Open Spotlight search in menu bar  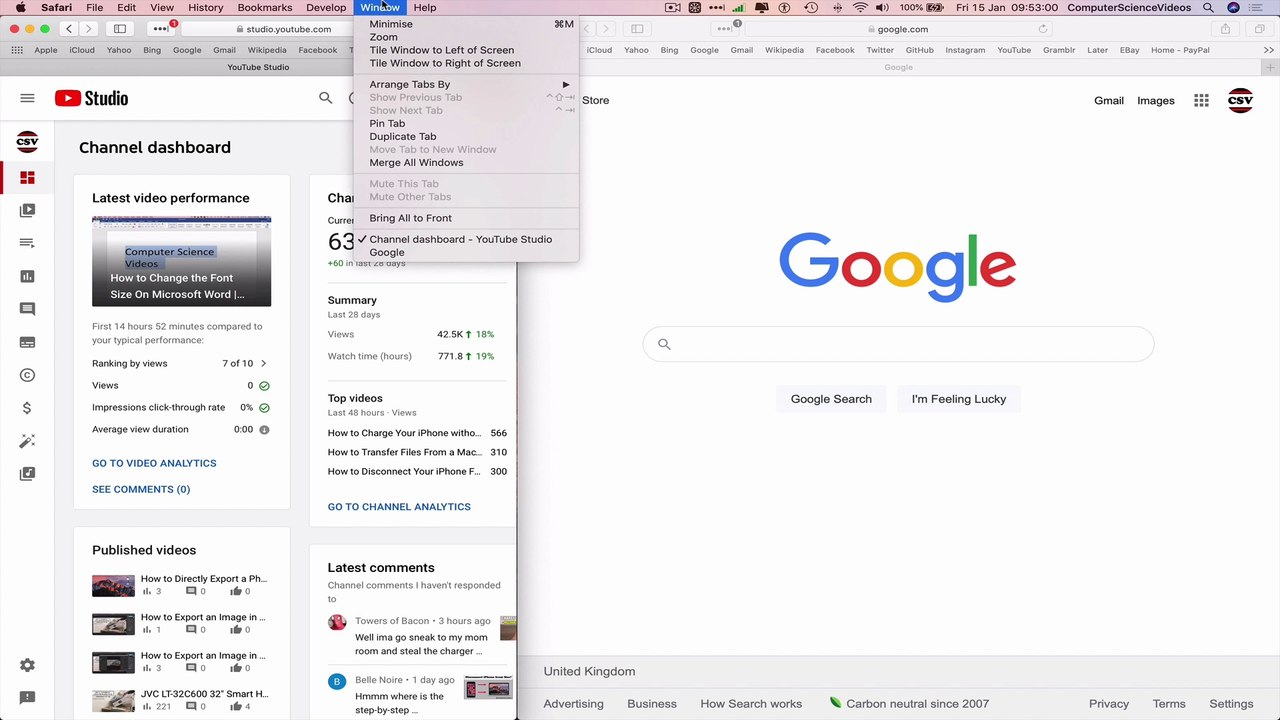[x=1208, y=7]
